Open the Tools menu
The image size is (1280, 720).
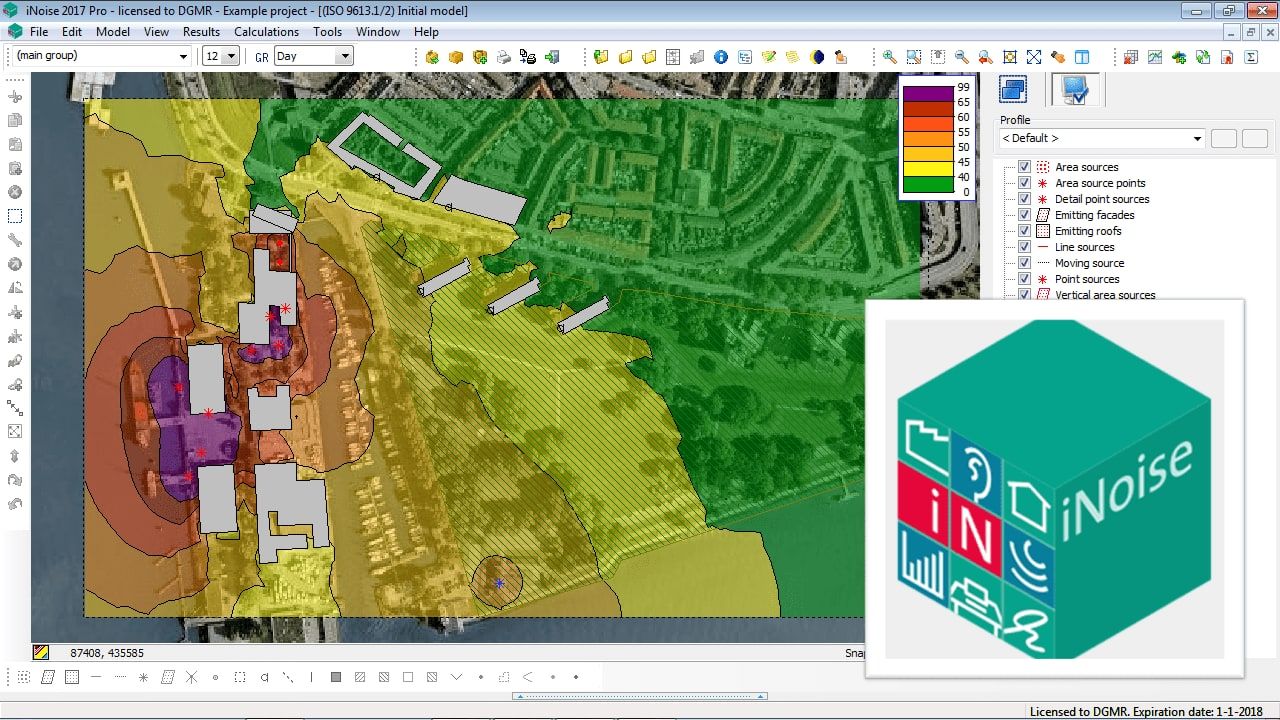coord(328,32)
